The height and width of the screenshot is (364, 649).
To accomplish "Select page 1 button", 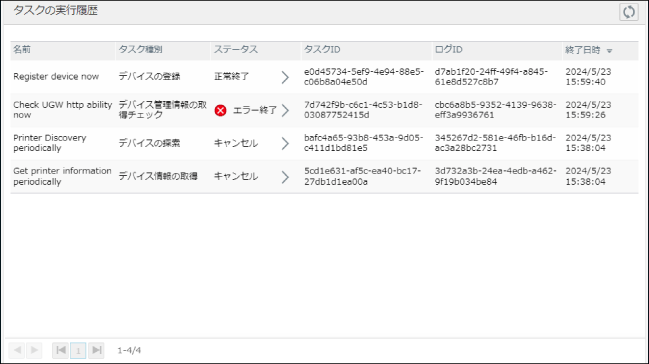I will click(x=78, y=351).
